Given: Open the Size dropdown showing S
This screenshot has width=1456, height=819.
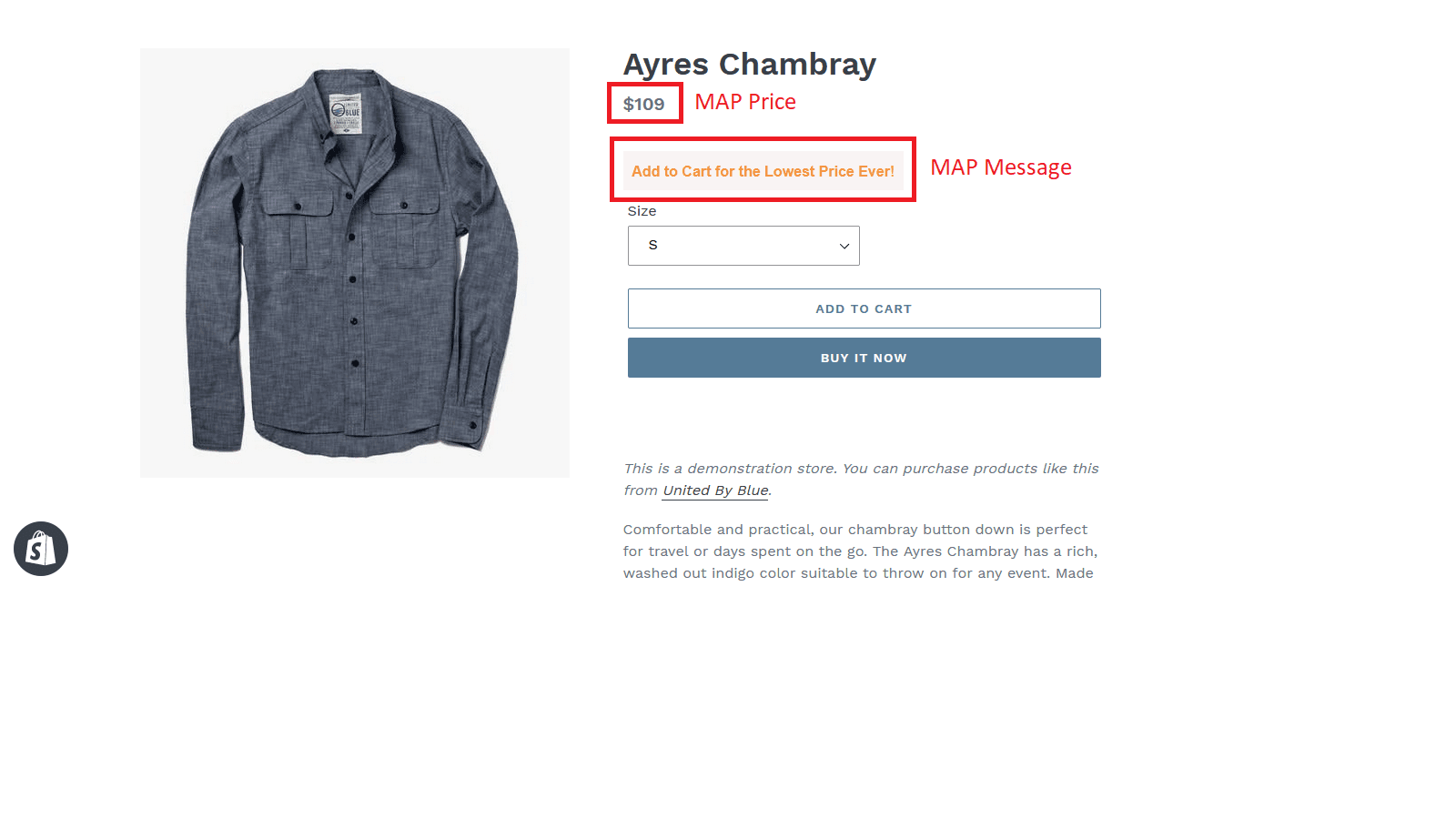Looking at the screenshot, I should click(x=743, y=246).
